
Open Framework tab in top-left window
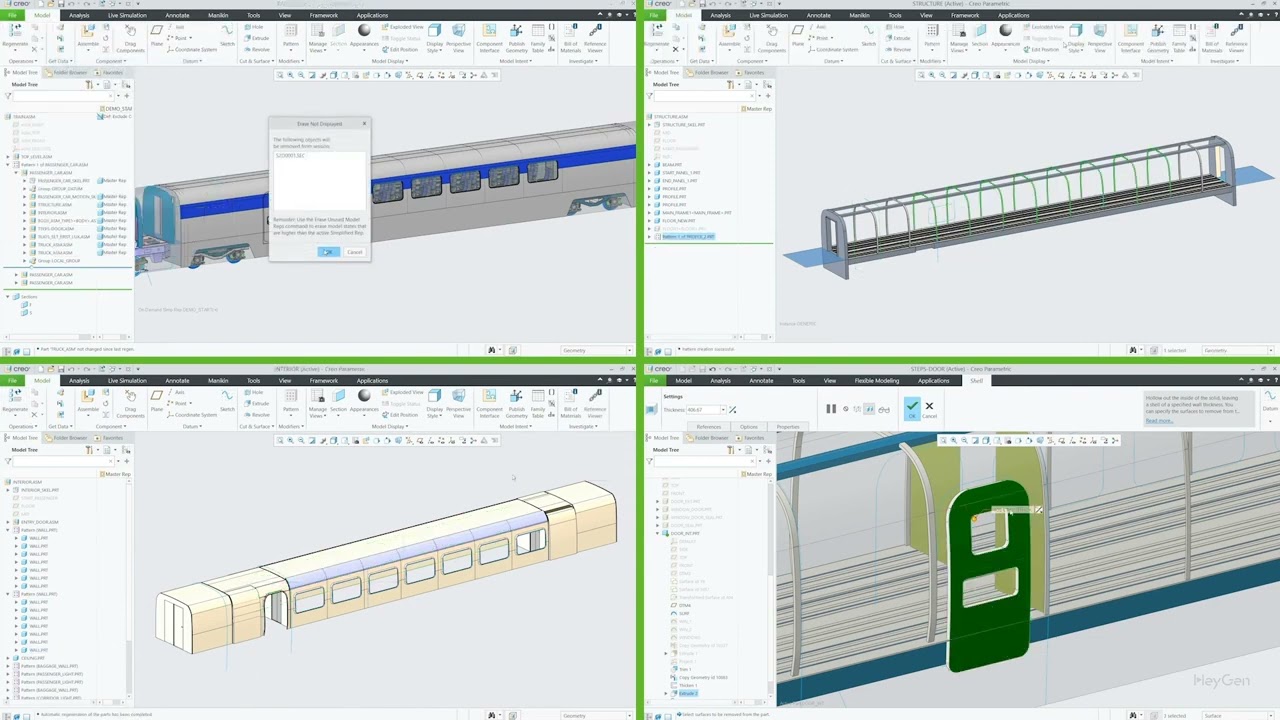(323, 15)
